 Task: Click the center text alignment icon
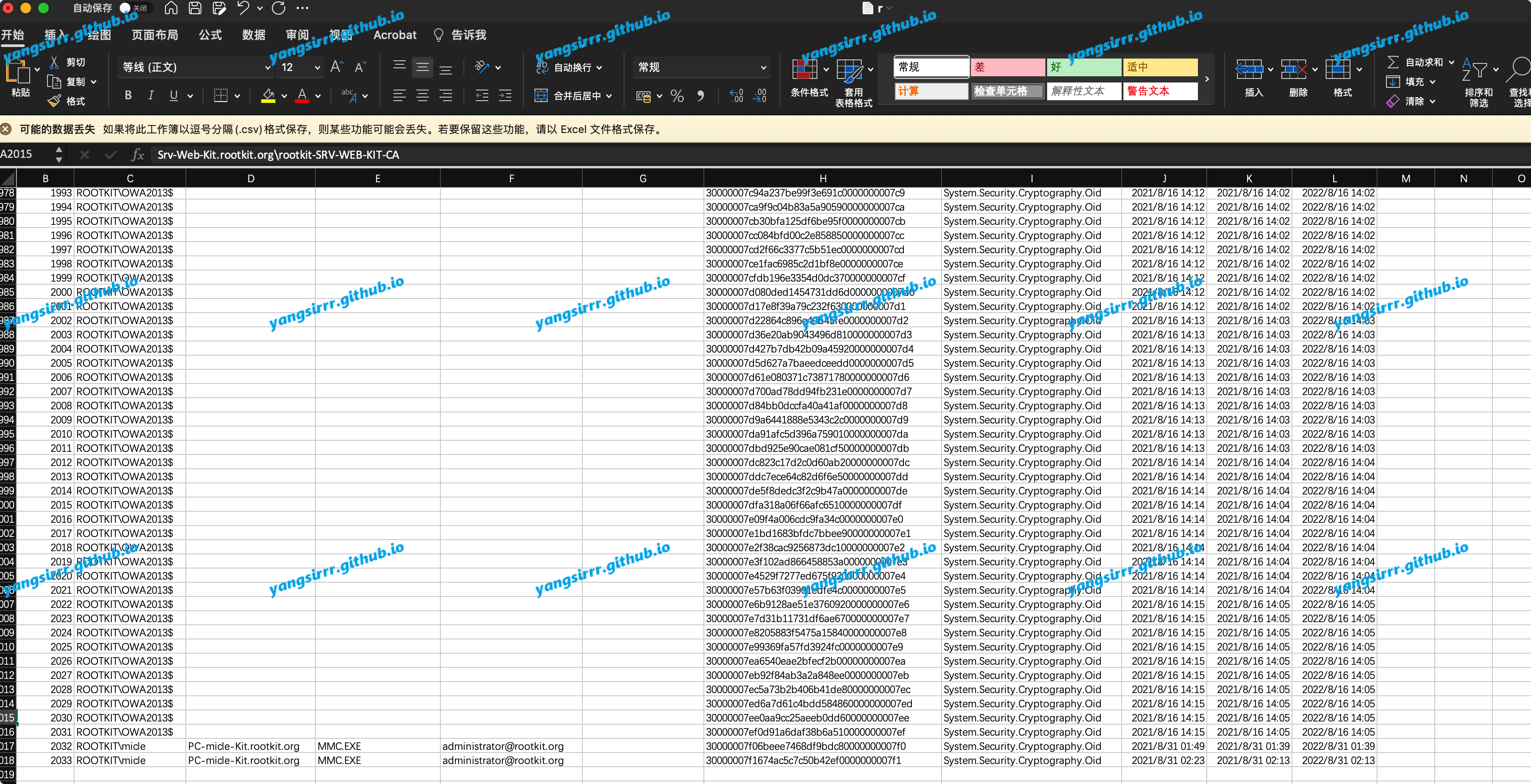(x=422, y=95)
